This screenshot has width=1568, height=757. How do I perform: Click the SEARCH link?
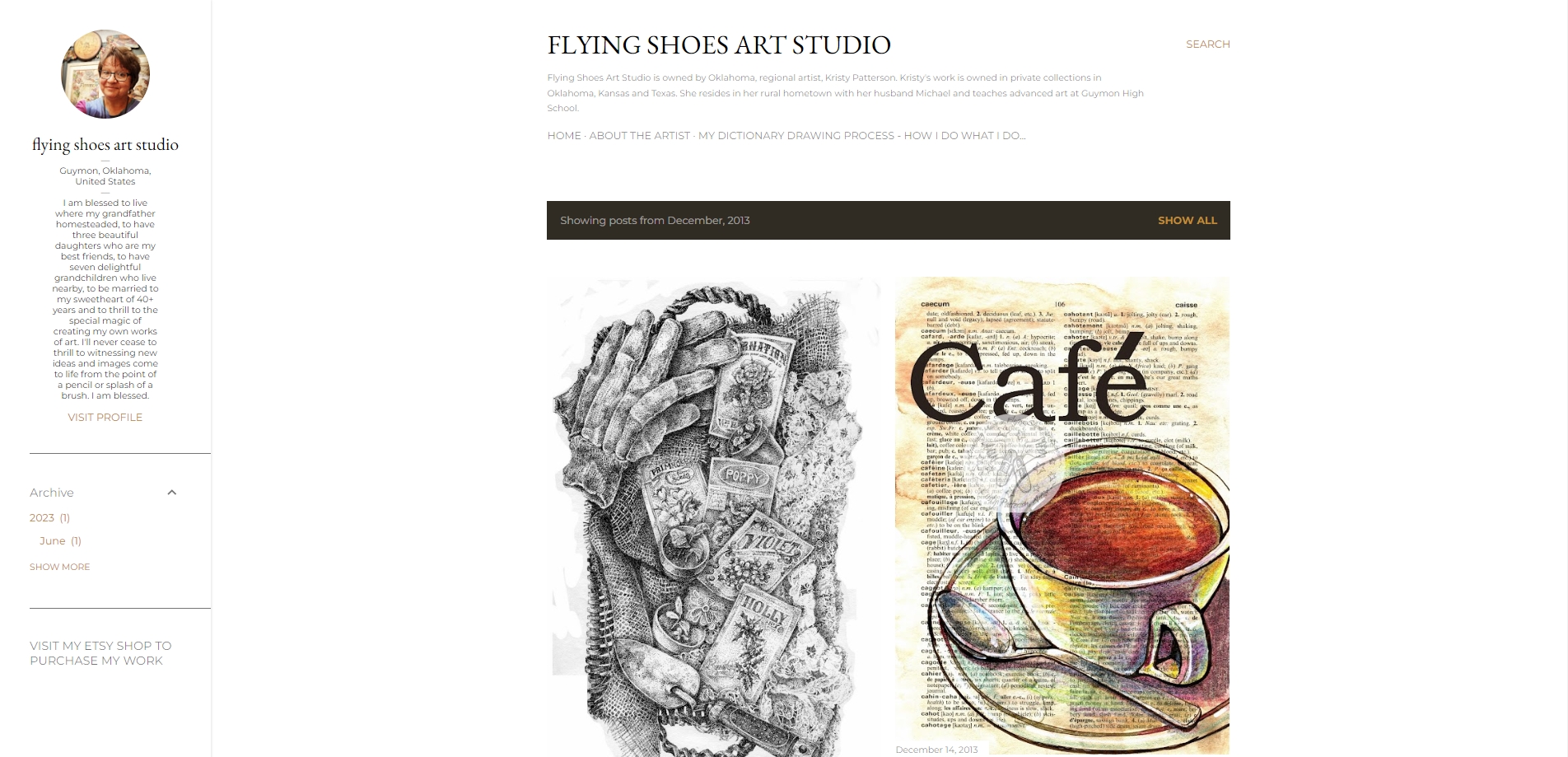click(1207, 44)
